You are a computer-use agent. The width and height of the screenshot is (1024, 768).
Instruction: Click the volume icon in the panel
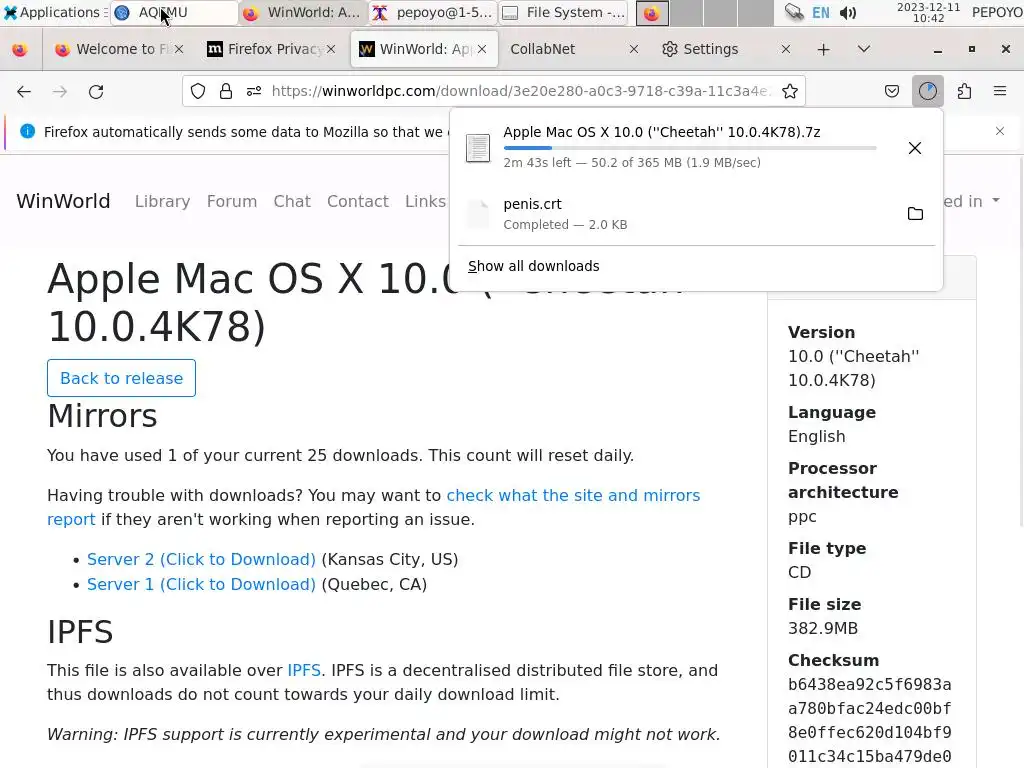tap(848, 13)
